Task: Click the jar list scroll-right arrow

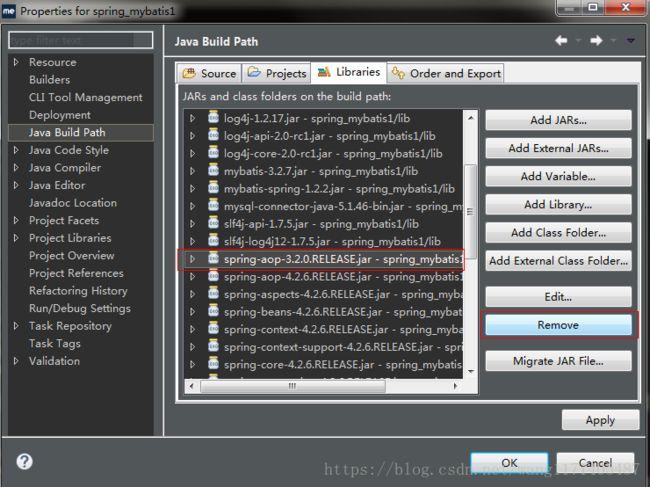Action: tap(456, 386)
